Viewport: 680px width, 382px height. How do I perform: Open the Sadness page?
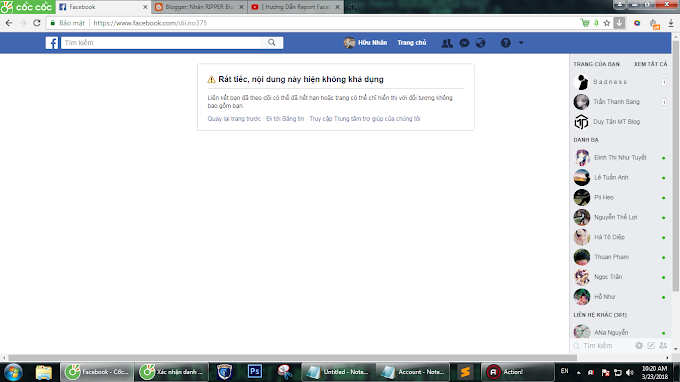tap(620, 82)
